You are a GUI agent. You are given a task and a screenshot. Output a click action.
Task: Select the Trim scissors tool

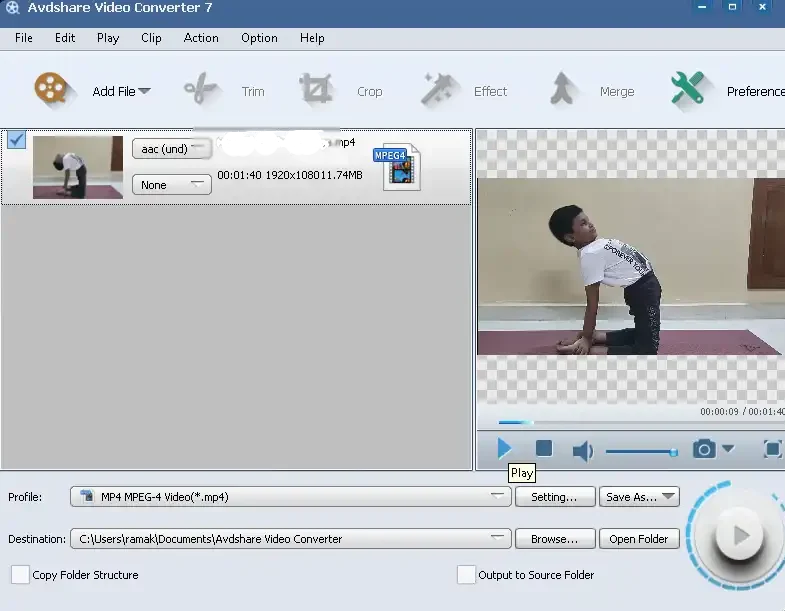[201, 90]
